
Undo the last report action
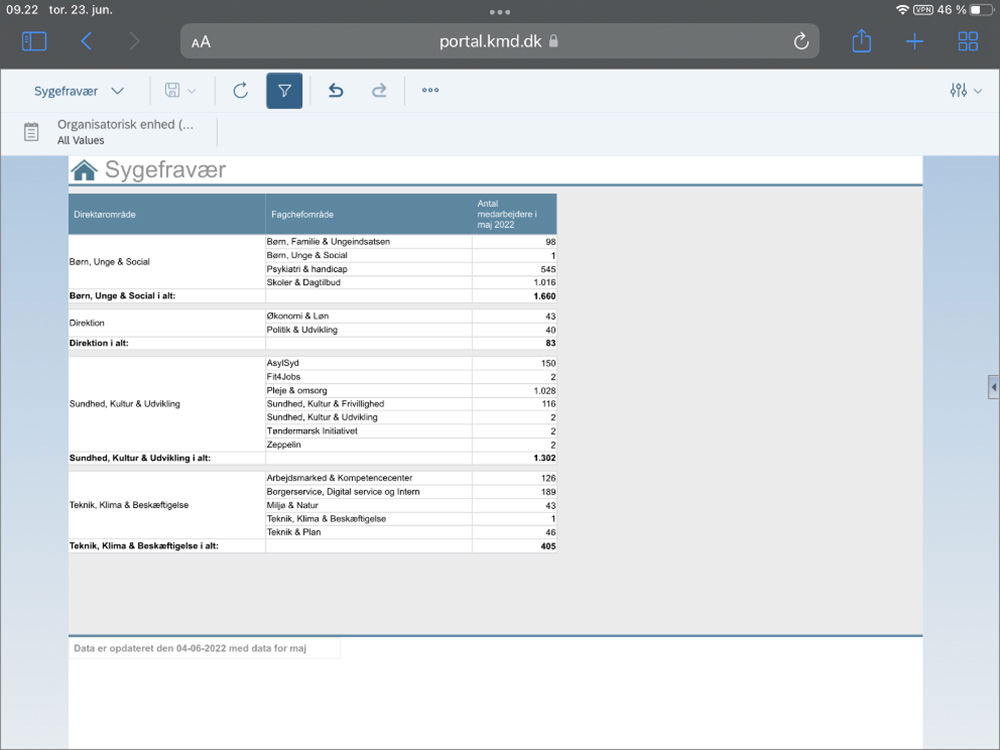click(x=336, y=91)
